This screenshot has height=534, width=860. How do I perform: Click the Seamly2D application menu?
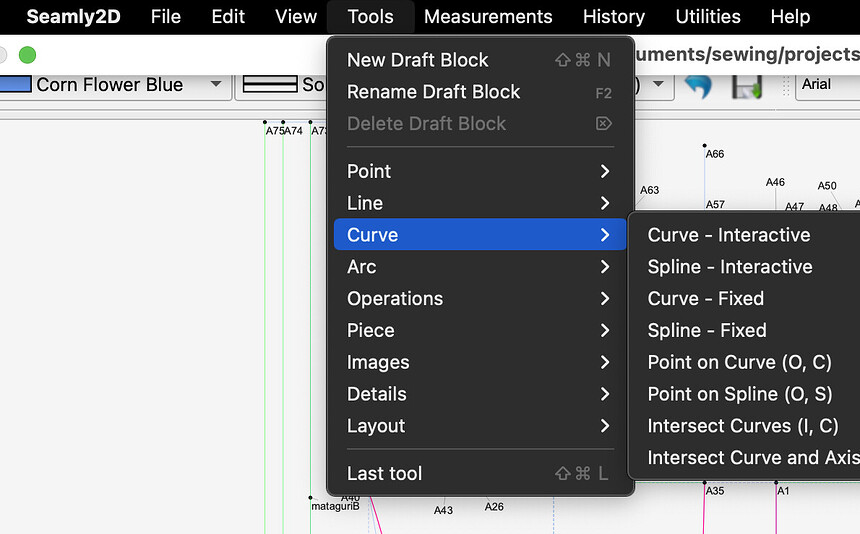pyautogui.click(x=73, y=16)
